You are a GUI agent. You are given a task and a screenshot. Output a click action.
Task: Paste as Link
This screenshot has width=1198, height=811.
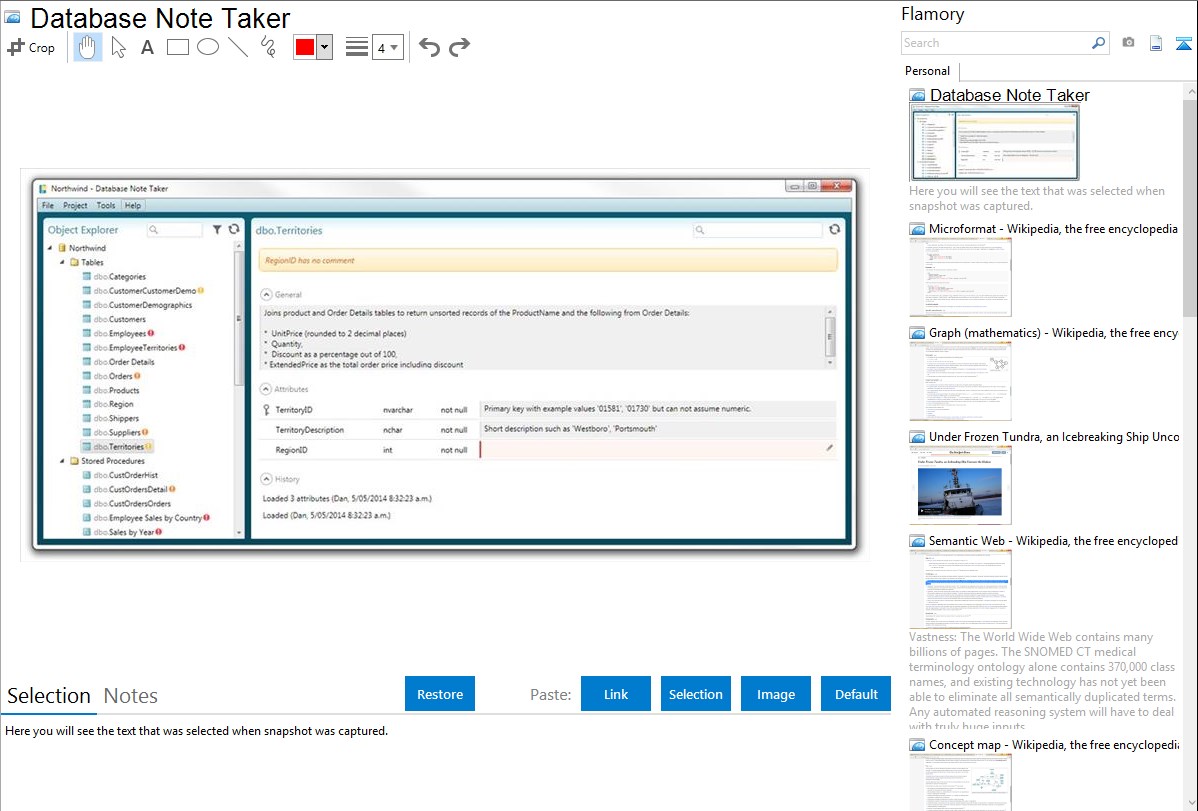tap(616, 694)
